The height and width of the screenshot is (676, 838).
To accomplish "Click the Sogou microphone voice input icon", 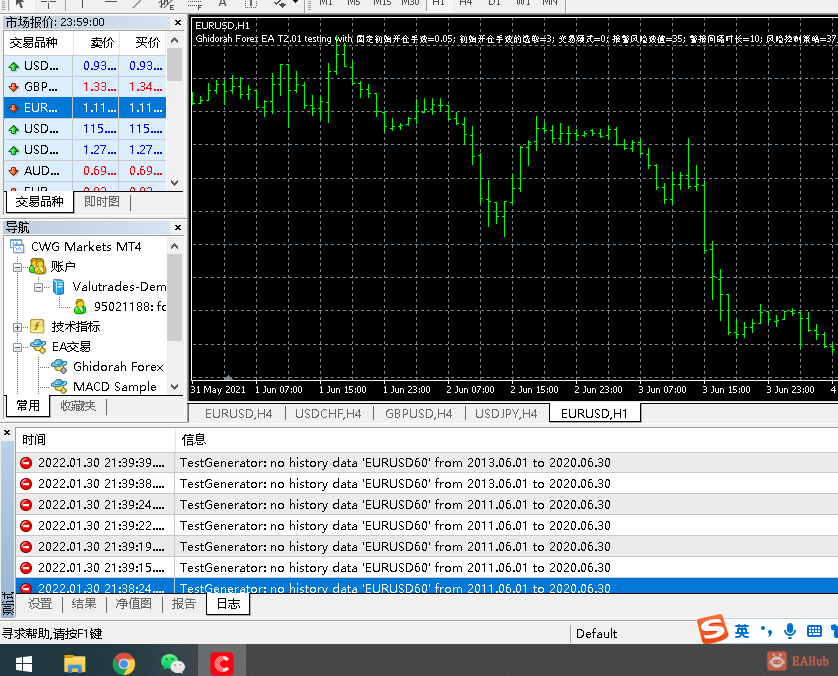I will pyautogui.click(x=790, y=631).
